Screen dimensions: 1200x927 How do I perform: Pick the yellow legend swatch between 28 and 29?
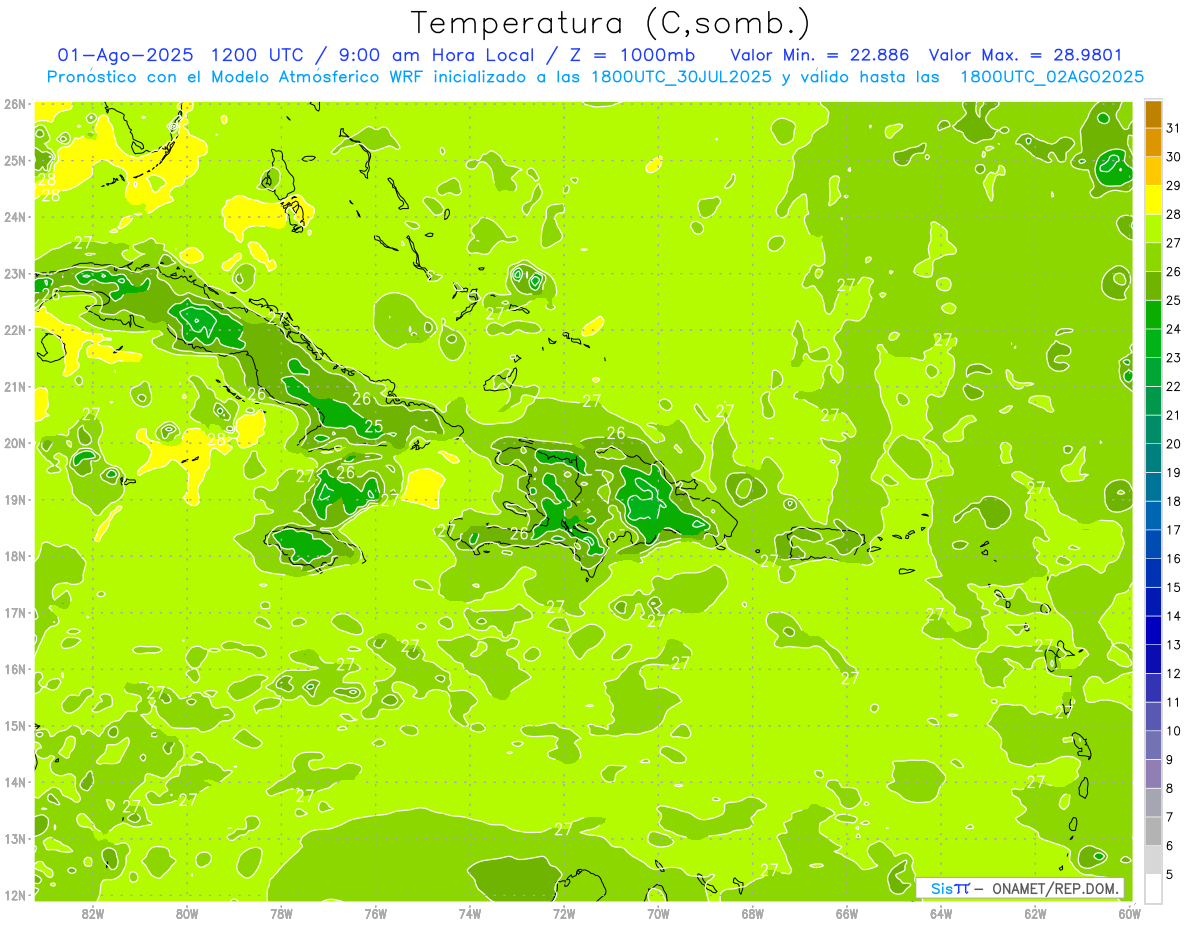tap(1153, 200)
